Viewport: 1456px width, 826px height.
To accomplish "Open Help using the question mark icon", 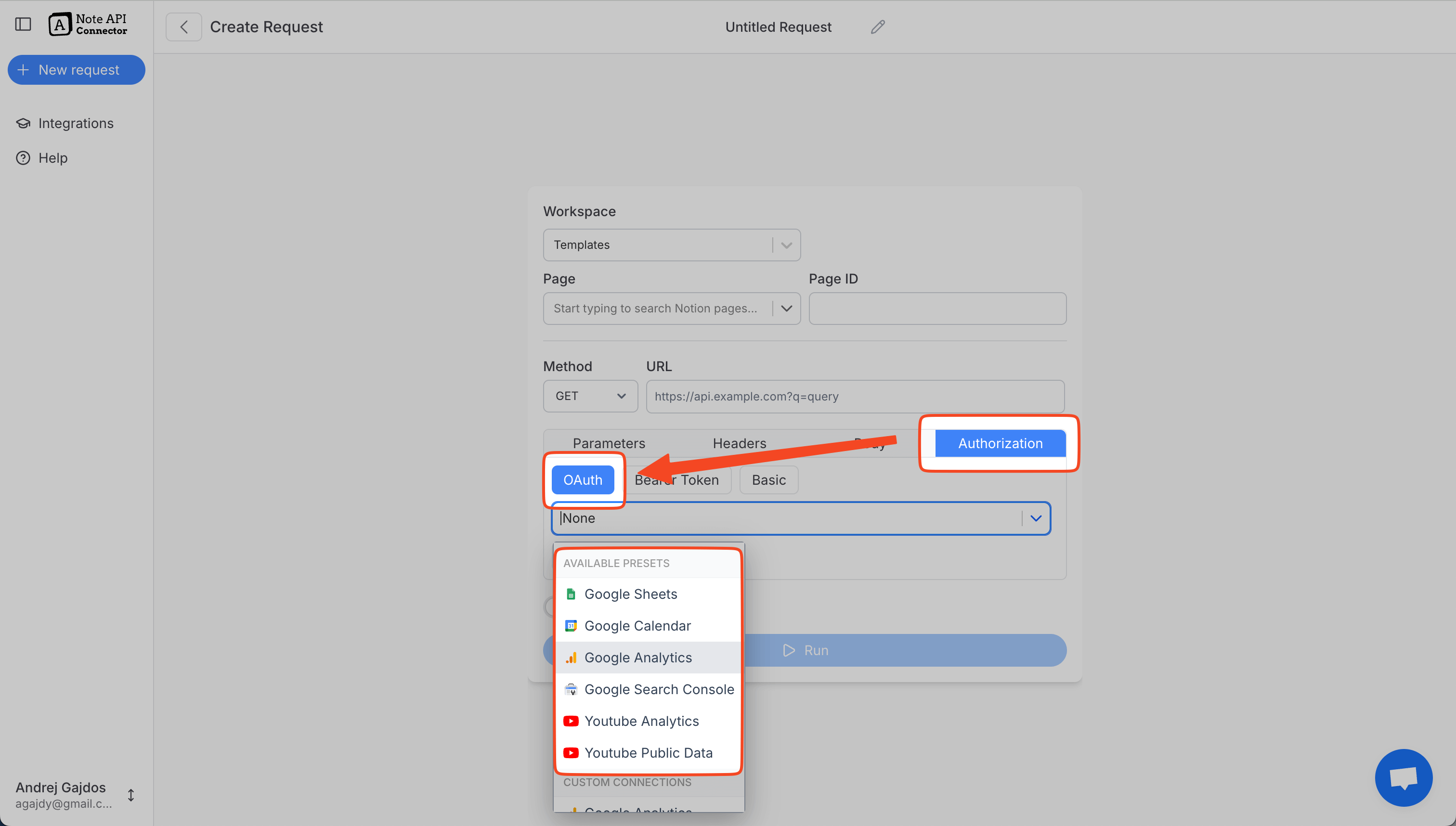I will click(23, 158).
